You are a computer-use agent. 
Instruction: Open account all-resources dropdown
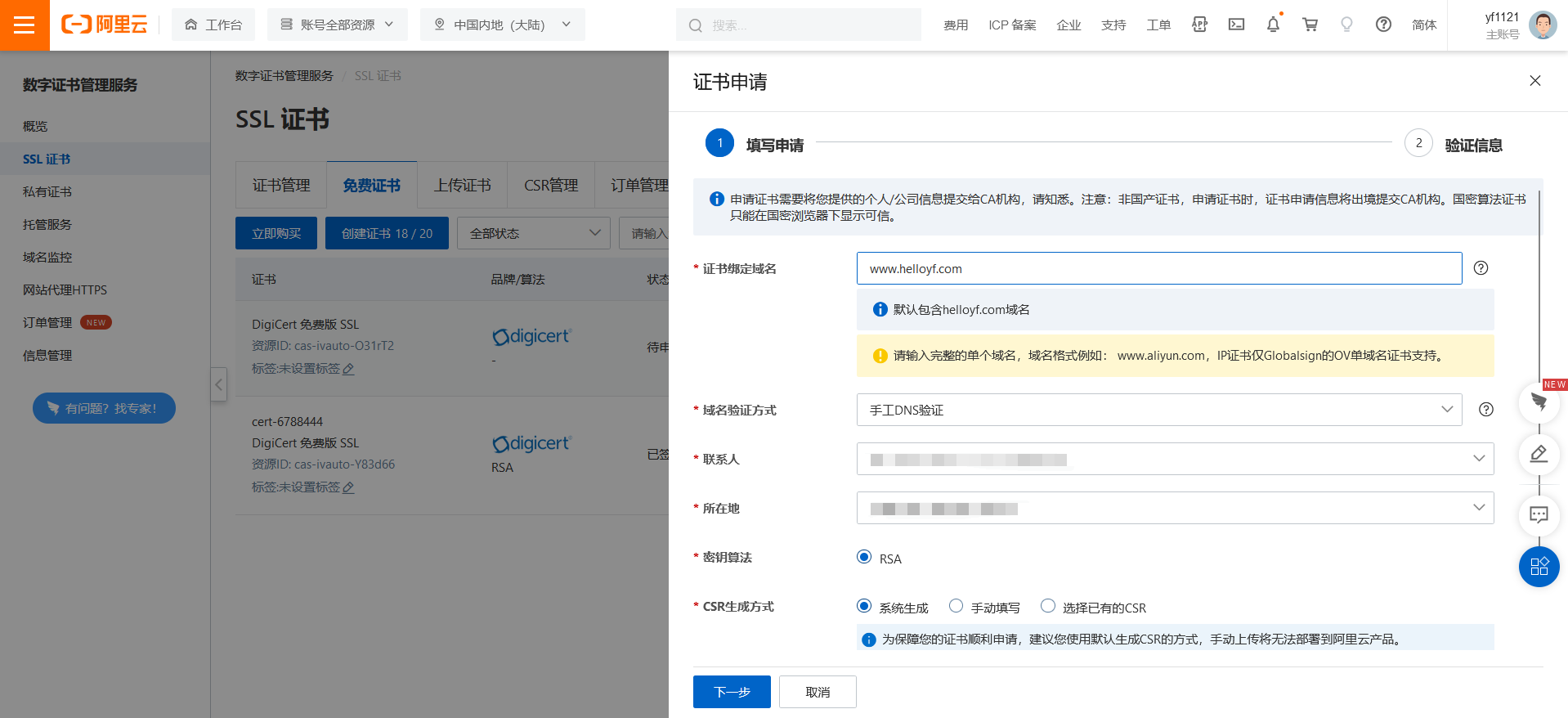338,25
